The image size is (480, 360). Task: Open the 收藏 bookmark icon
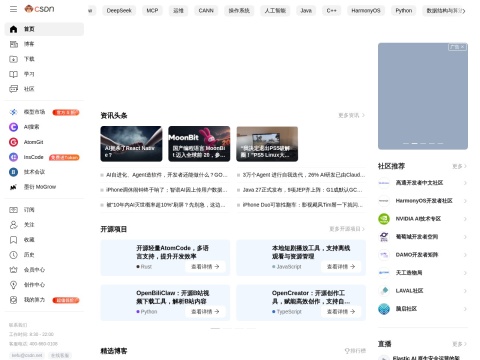13,240
